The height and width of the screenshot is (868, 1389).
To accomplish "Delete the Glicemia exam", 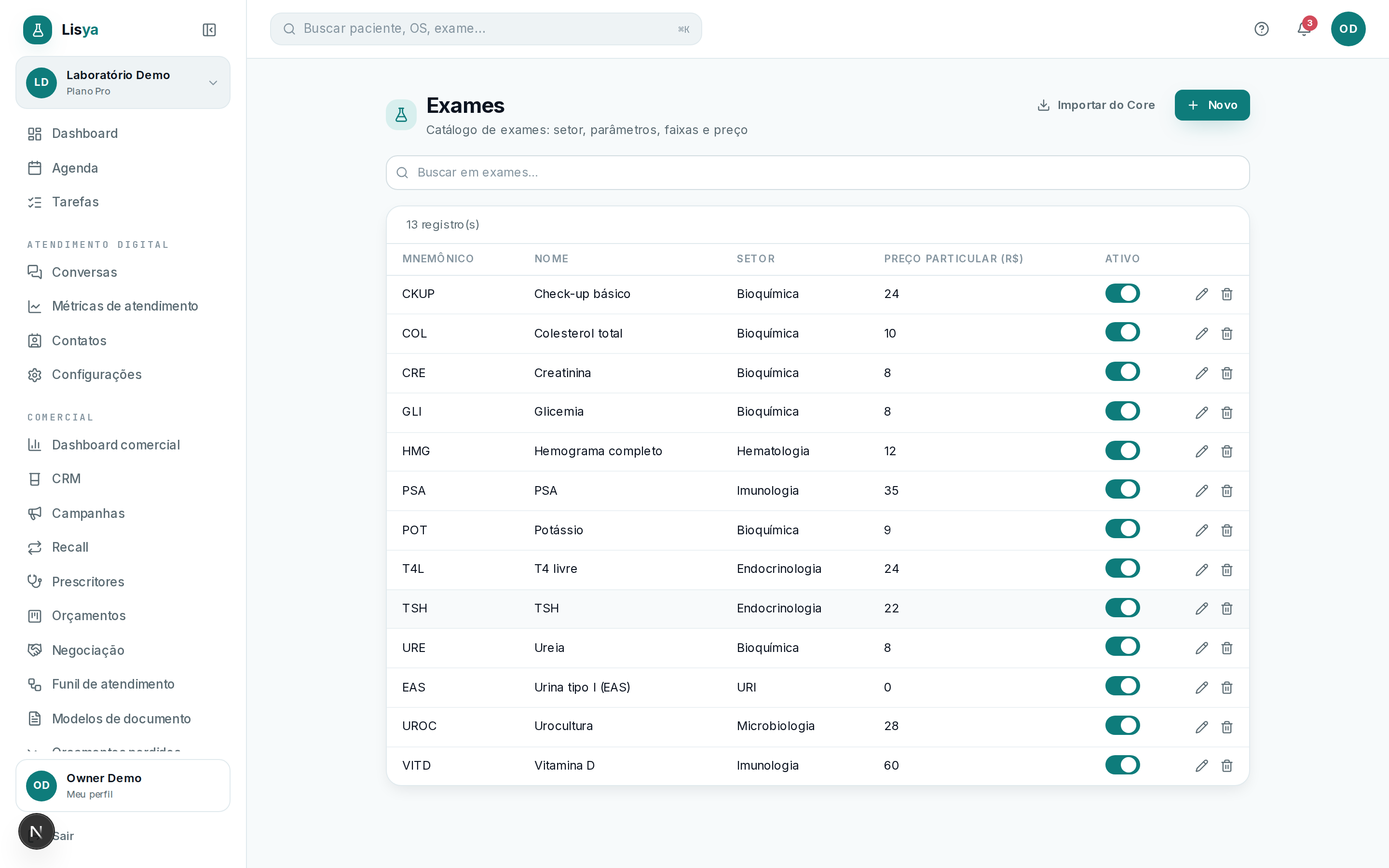I will point(1226,413).
